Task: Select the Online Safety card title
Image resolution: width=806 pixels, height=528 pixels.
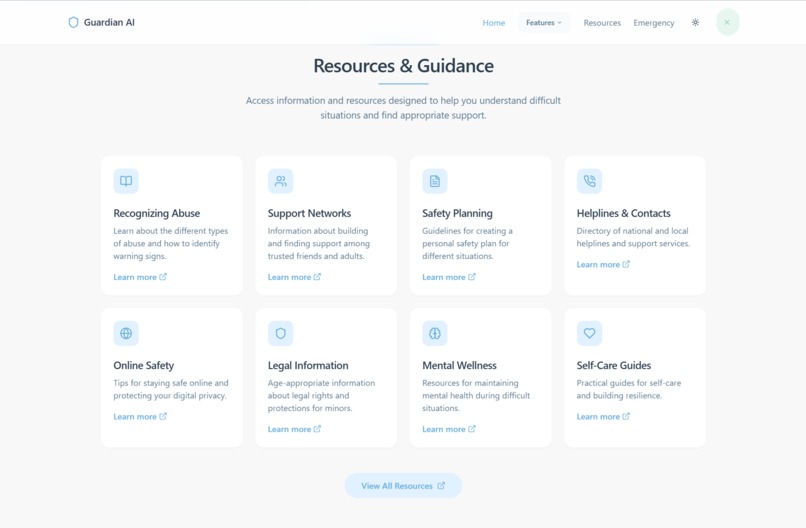Action: tap(144, 366)
